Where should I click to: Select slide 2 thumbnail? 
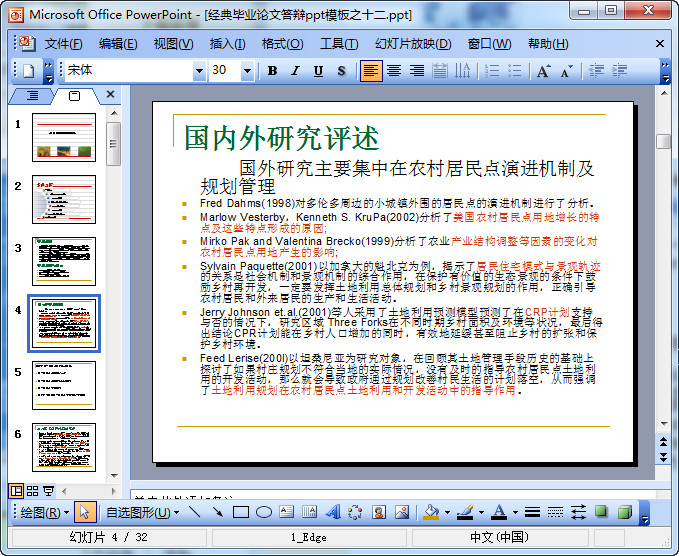64,200
